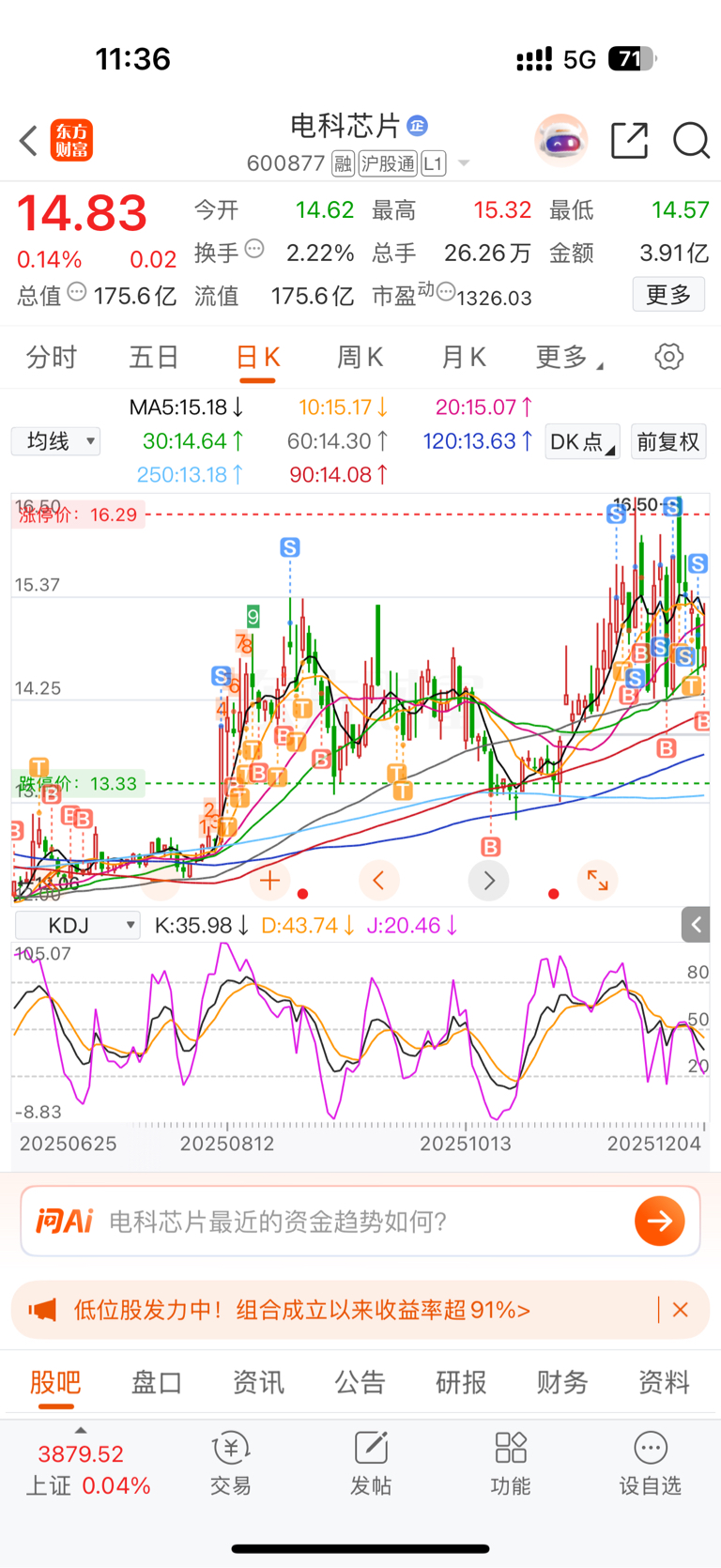Switch to the 五日 chart tab

click(x=154, y=358)
